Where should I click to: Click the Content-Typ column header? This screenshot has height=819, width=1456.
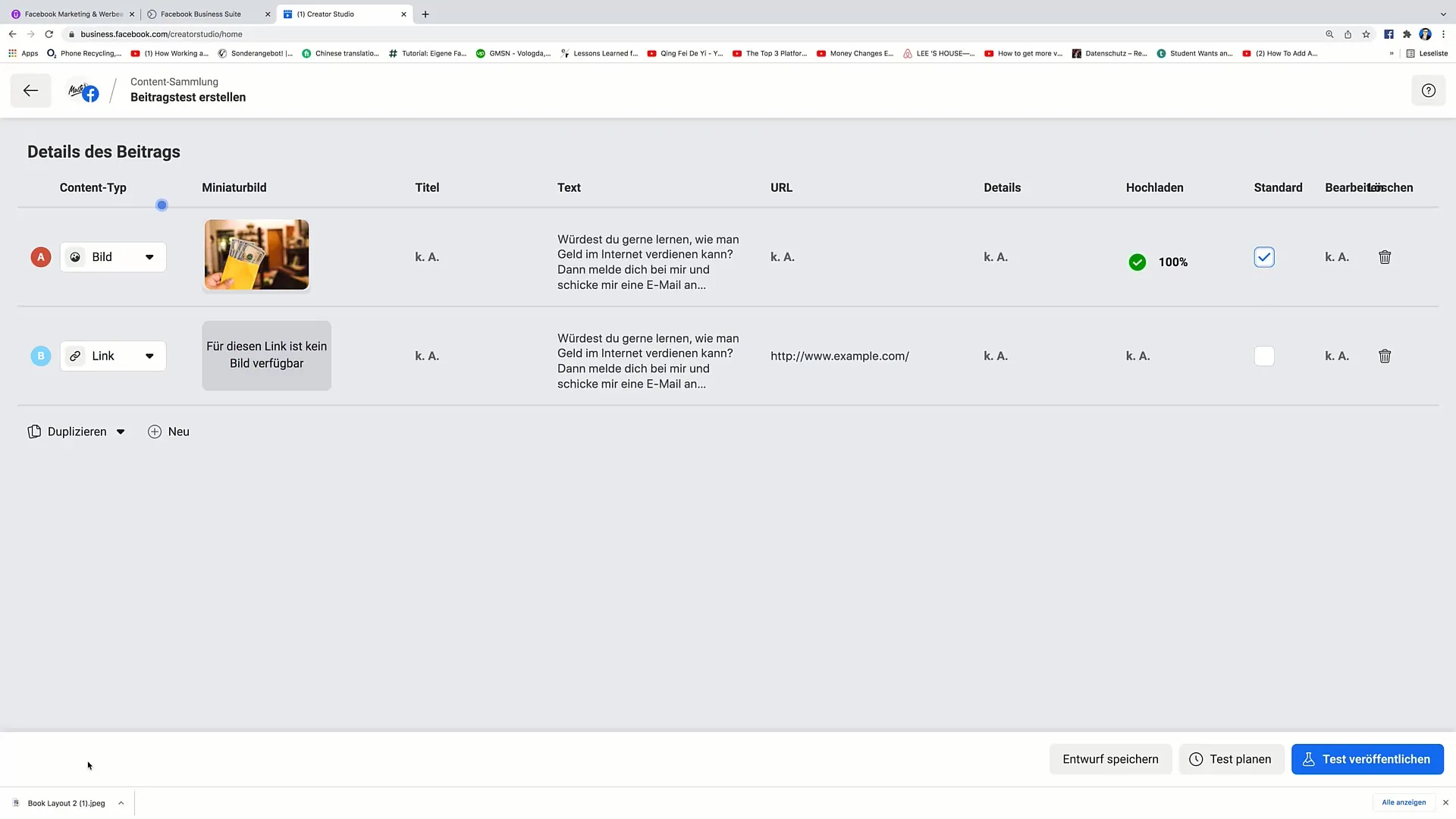(x=93, y=188)
